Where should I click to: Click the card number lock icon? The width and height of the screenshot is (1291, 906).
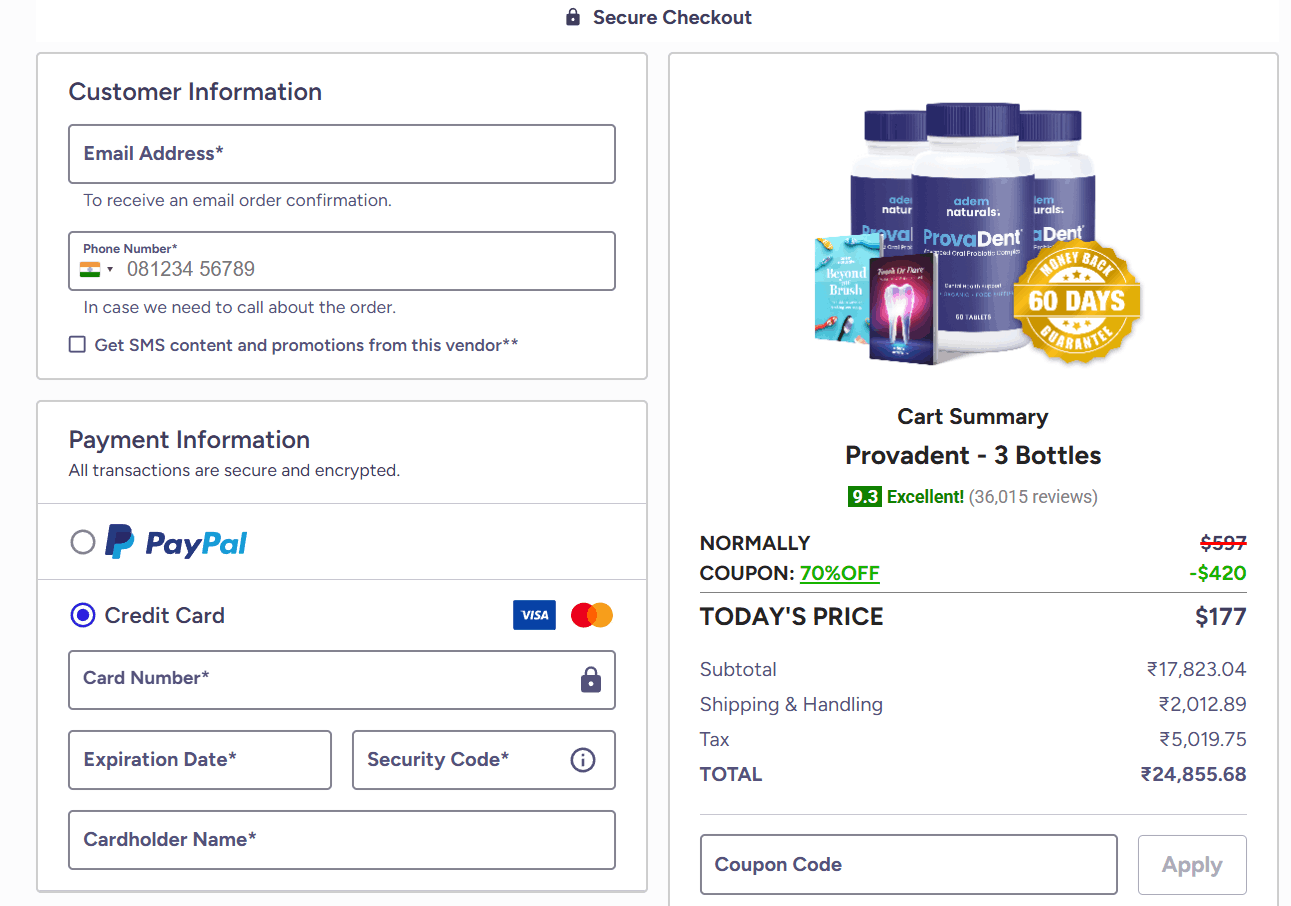[x=591, y=680]
